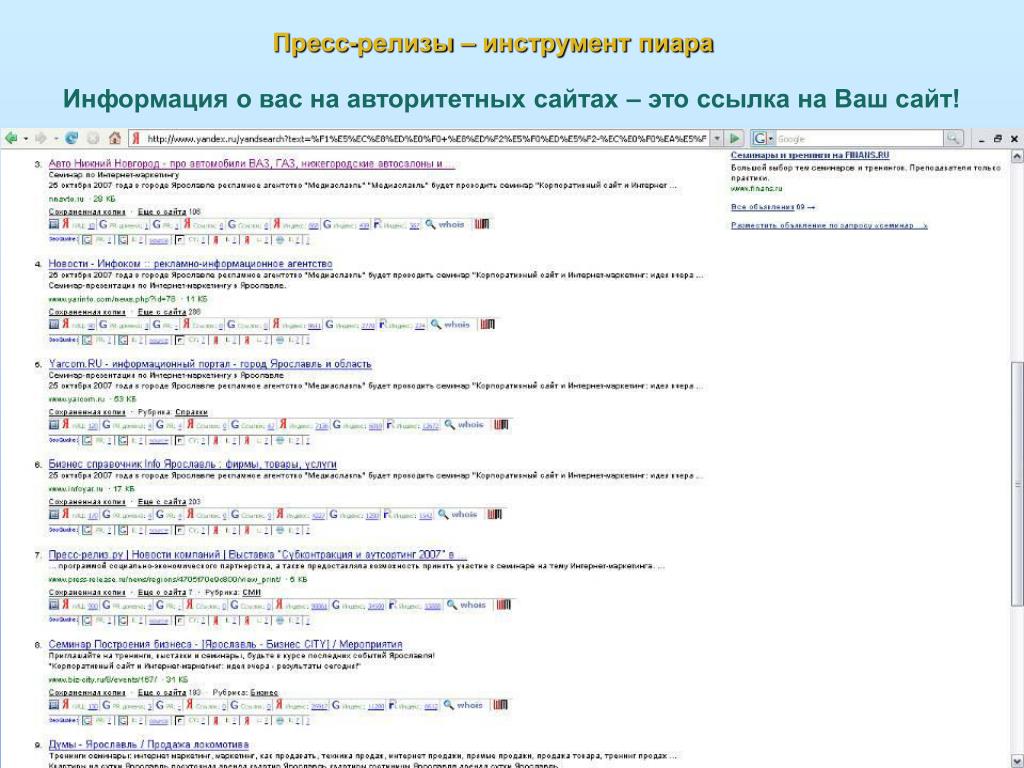Image resolution: width=1024 pixels, height=768 pixels.
Task: Open result "Авто Нижний Новгород - про автомобили"
Action: pos(251,163)
